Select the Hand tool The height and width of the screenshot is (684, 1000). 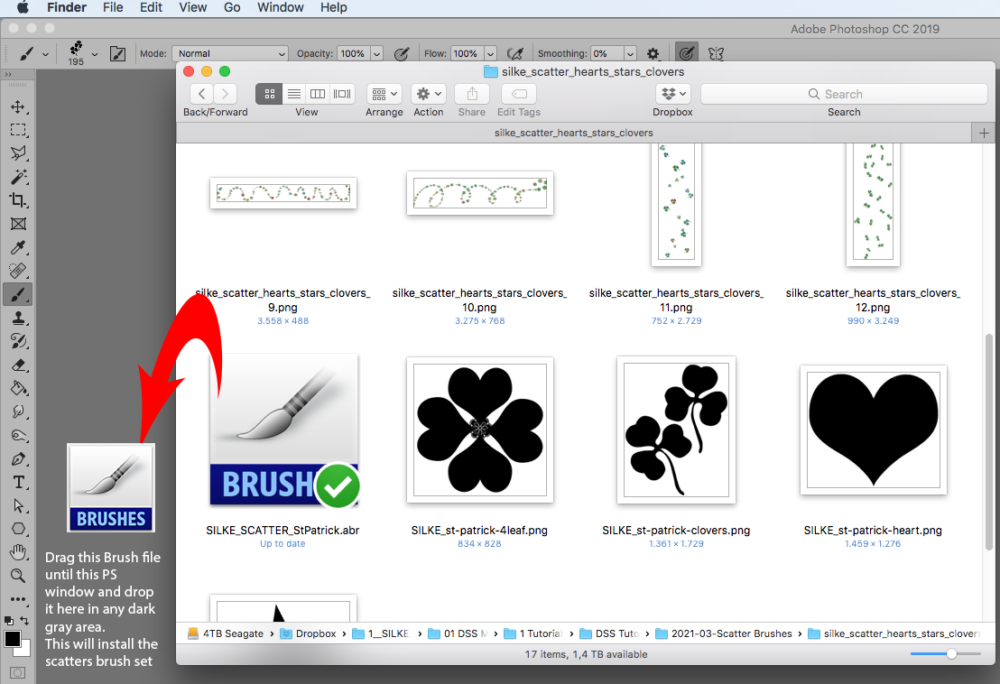pos(18,552)
